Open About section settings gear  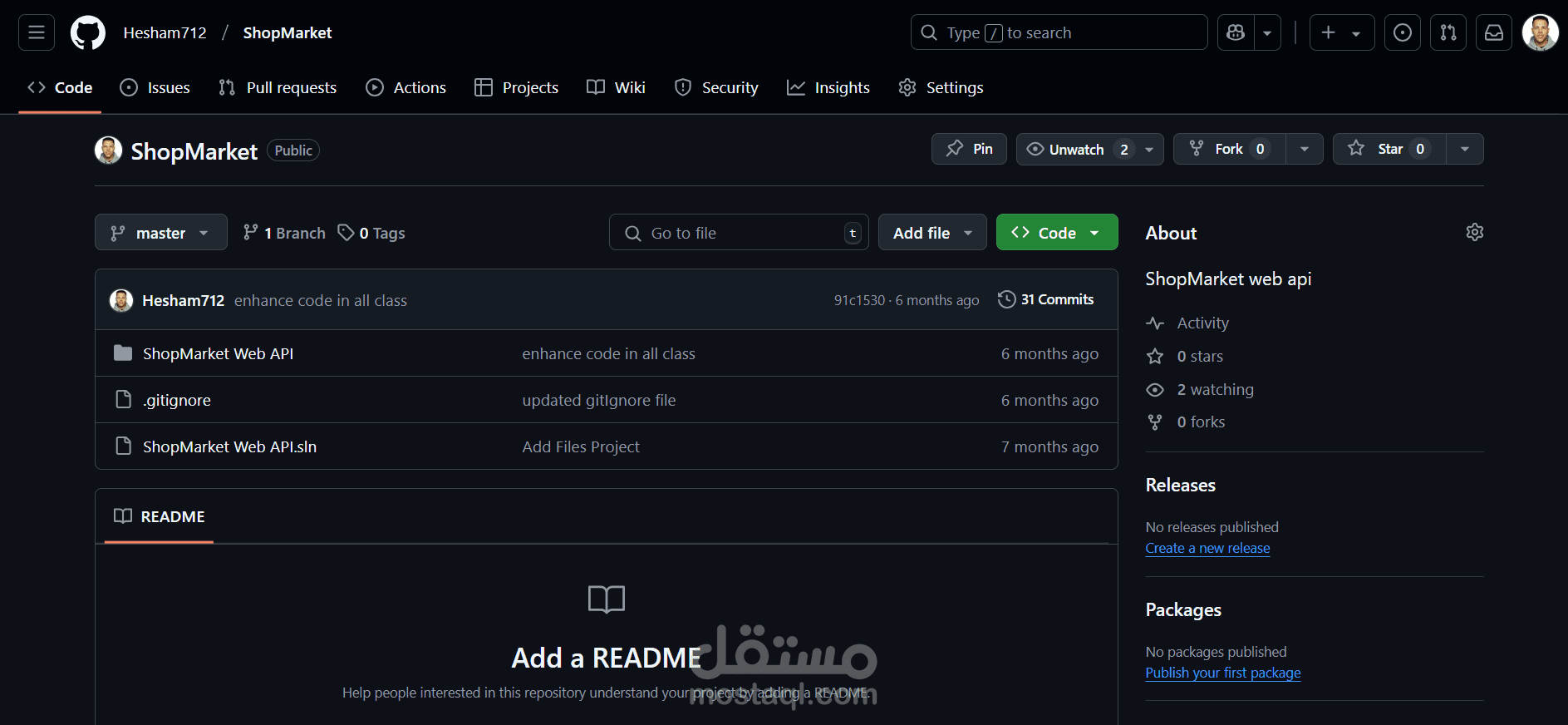[1475, 232]
